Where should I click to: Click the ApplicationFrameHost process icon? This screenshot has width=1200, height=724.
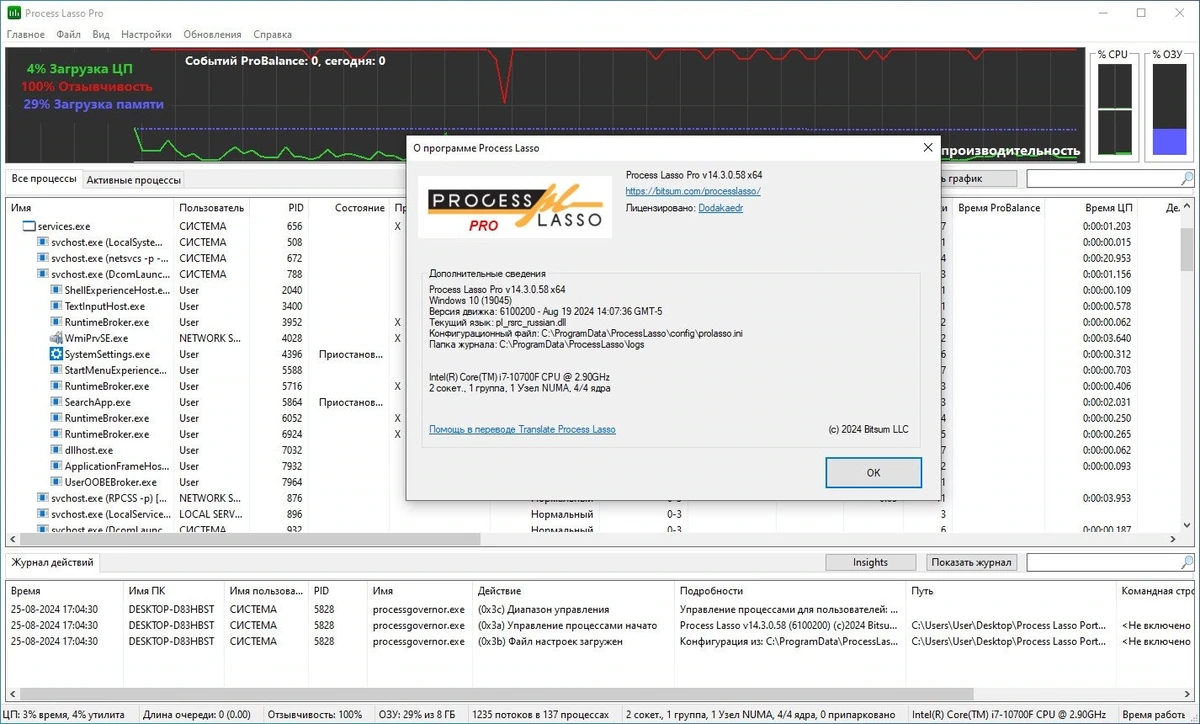57,466
